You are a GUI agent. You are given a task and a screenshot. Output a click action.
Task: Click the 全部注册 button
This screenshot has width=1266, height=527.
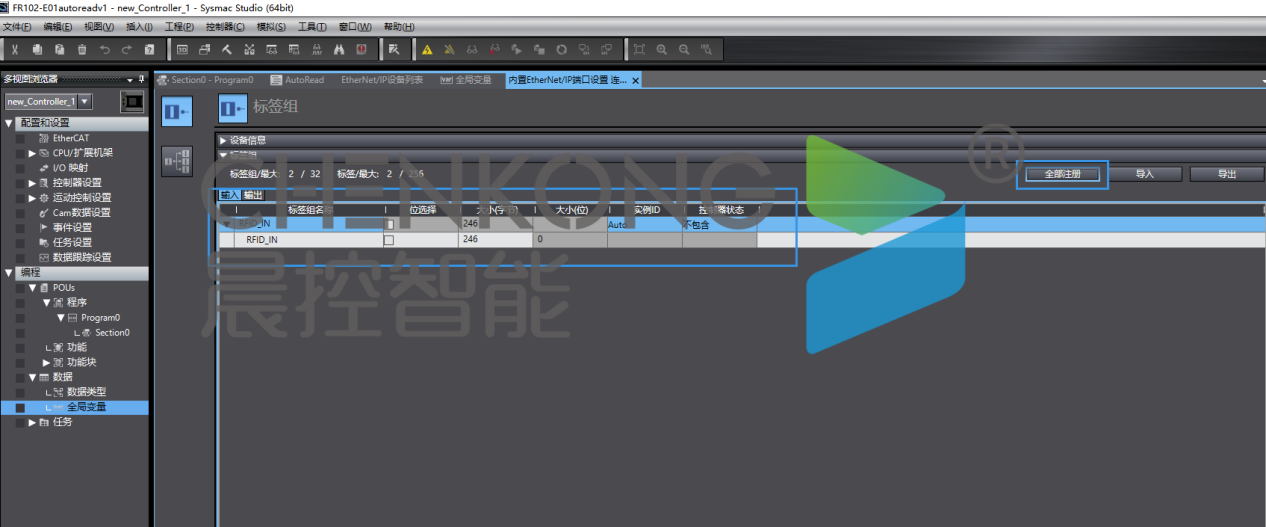tap(1063, 174)
